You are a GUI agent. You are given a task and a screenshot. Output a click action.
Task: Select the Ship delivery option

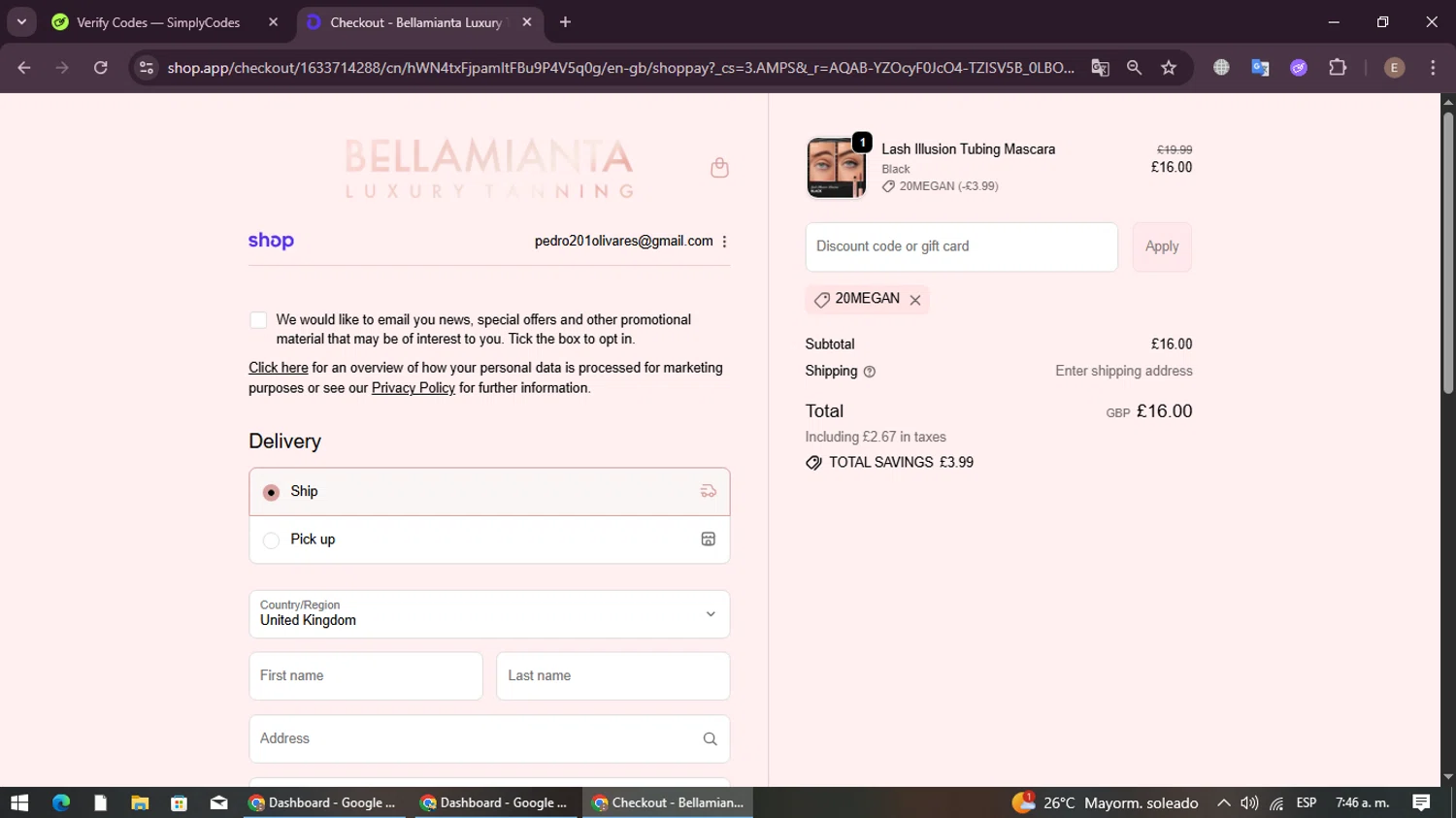pos(489,492)
